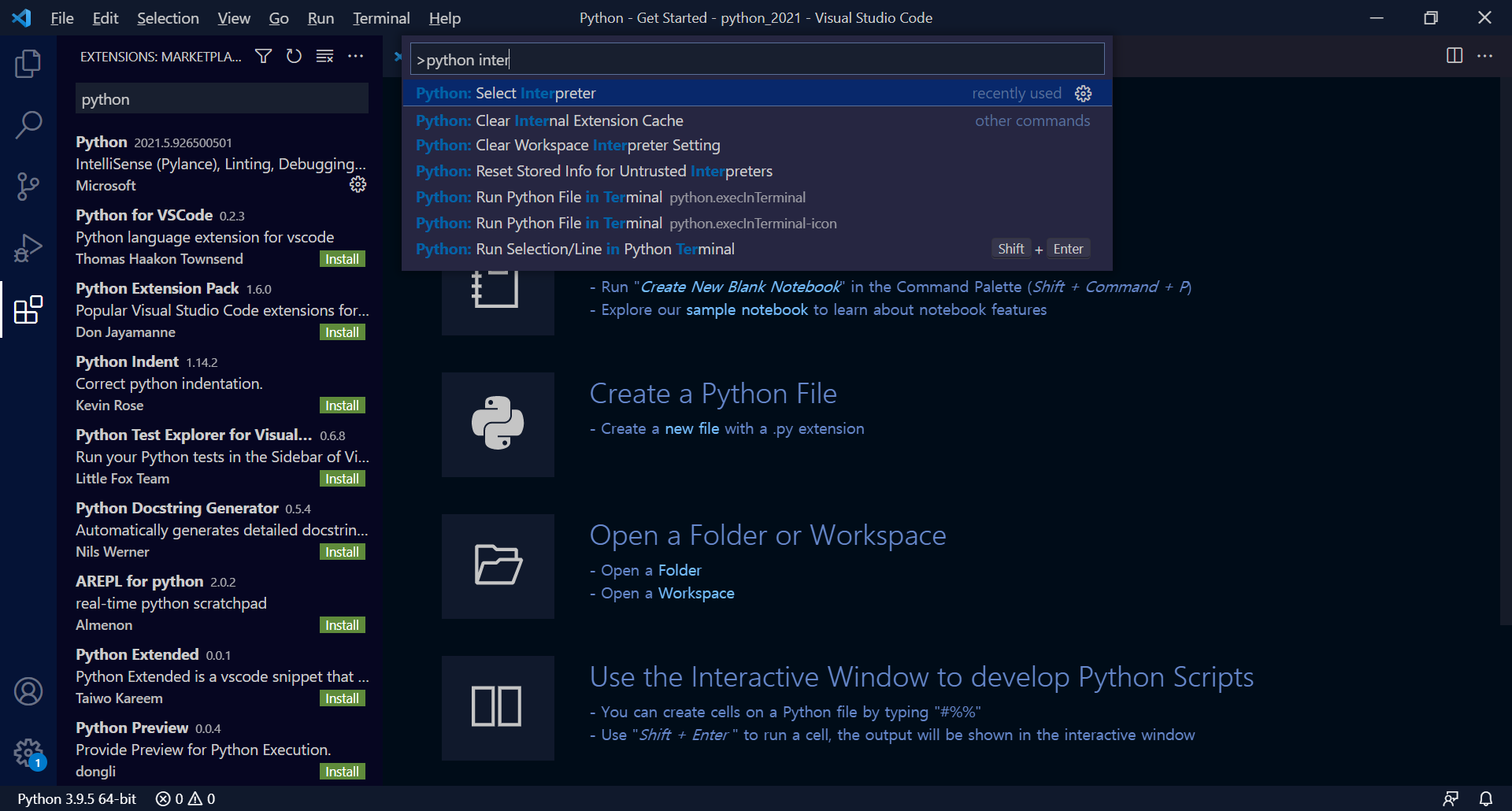Open Extensions views and more actions menu
Viewport: 1512px width, 811px height.
[356, 56]
